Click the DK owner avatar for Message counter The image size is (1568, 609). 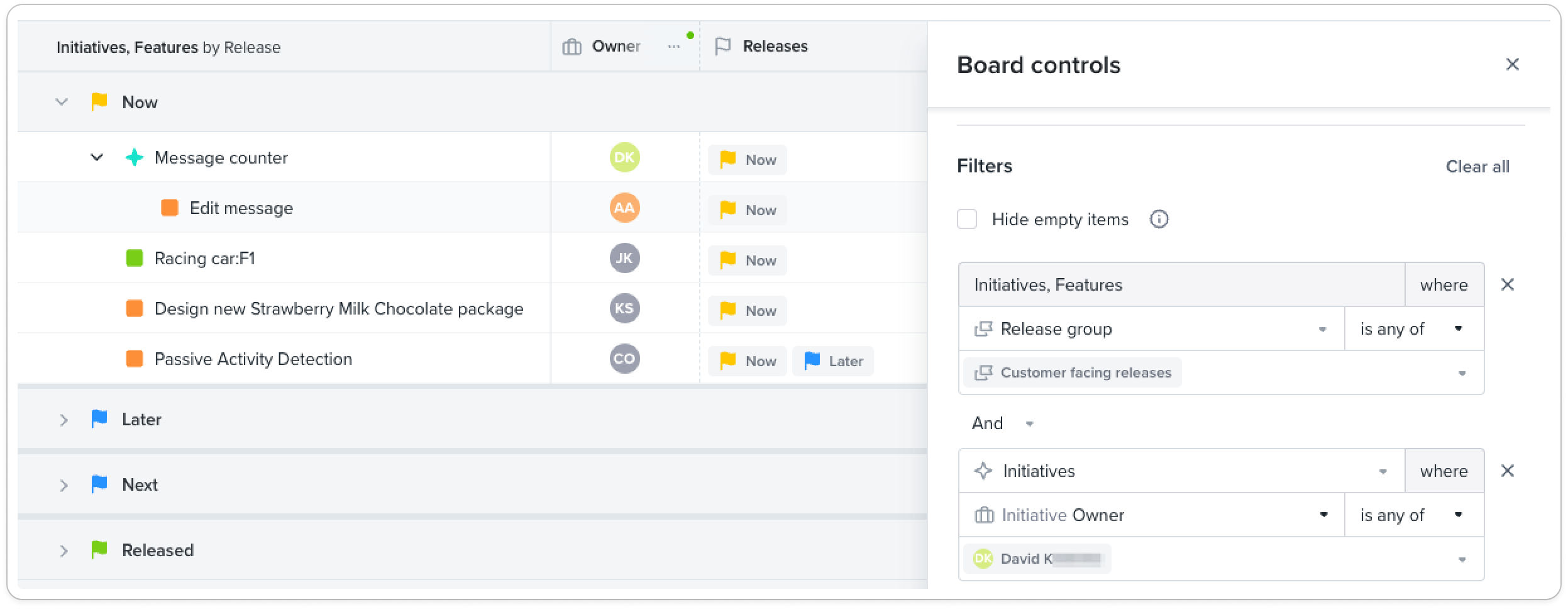coord(624,157)
